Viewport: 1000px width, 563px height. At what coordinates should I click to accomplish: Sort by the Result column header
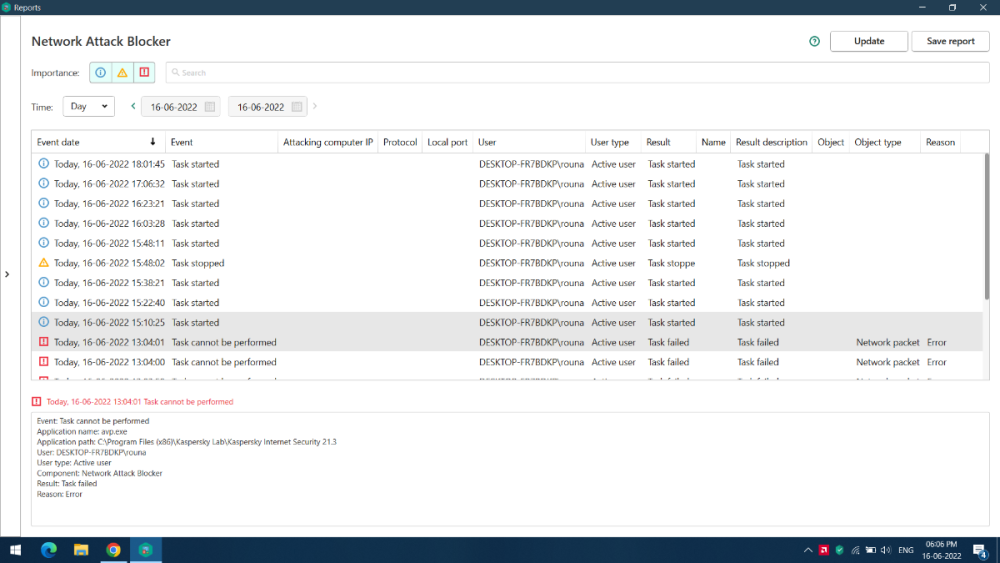(668, 142)
